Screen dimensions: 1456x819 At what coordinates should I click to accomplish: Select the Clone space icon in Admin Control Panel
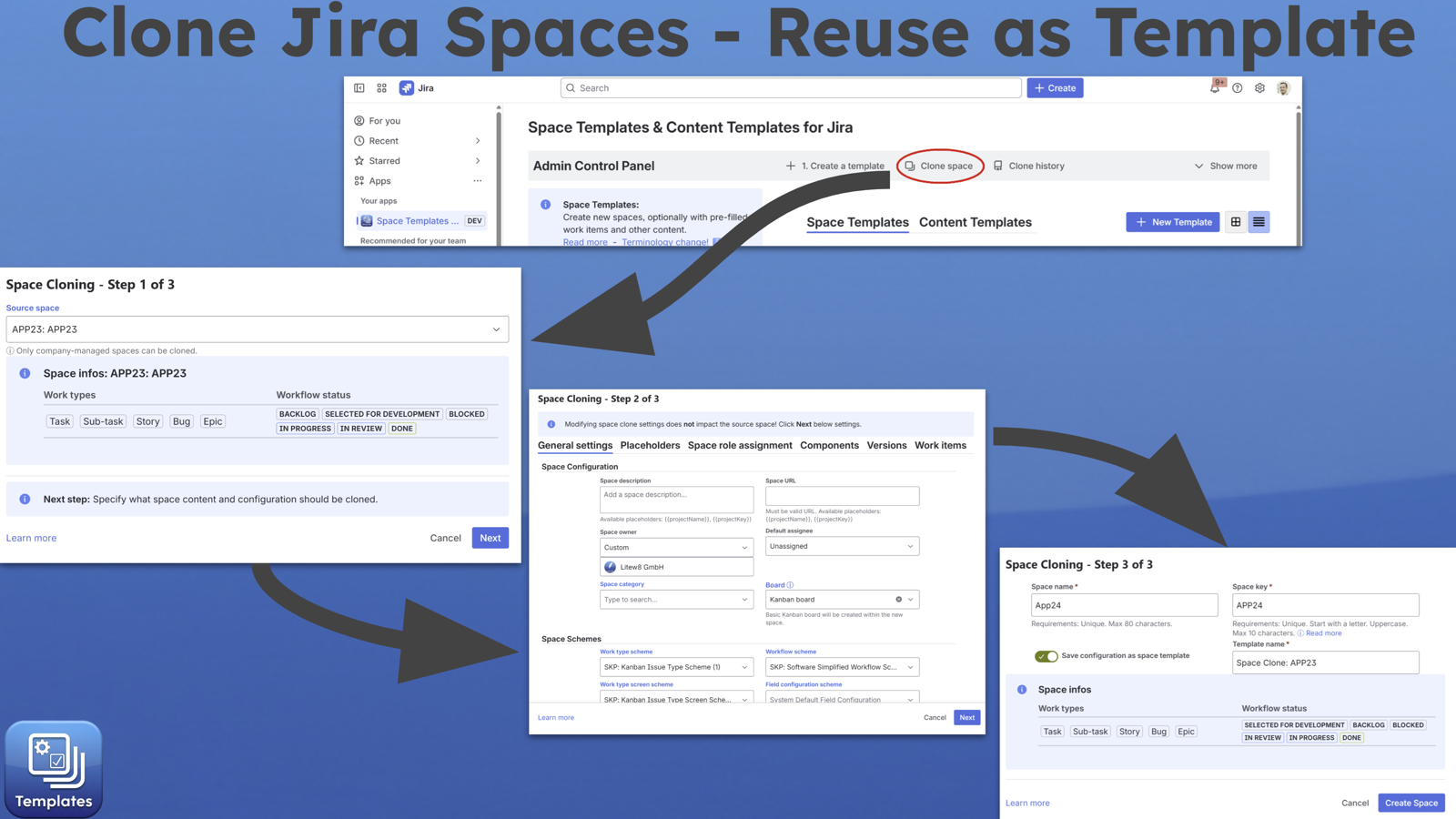pos(909,166)
